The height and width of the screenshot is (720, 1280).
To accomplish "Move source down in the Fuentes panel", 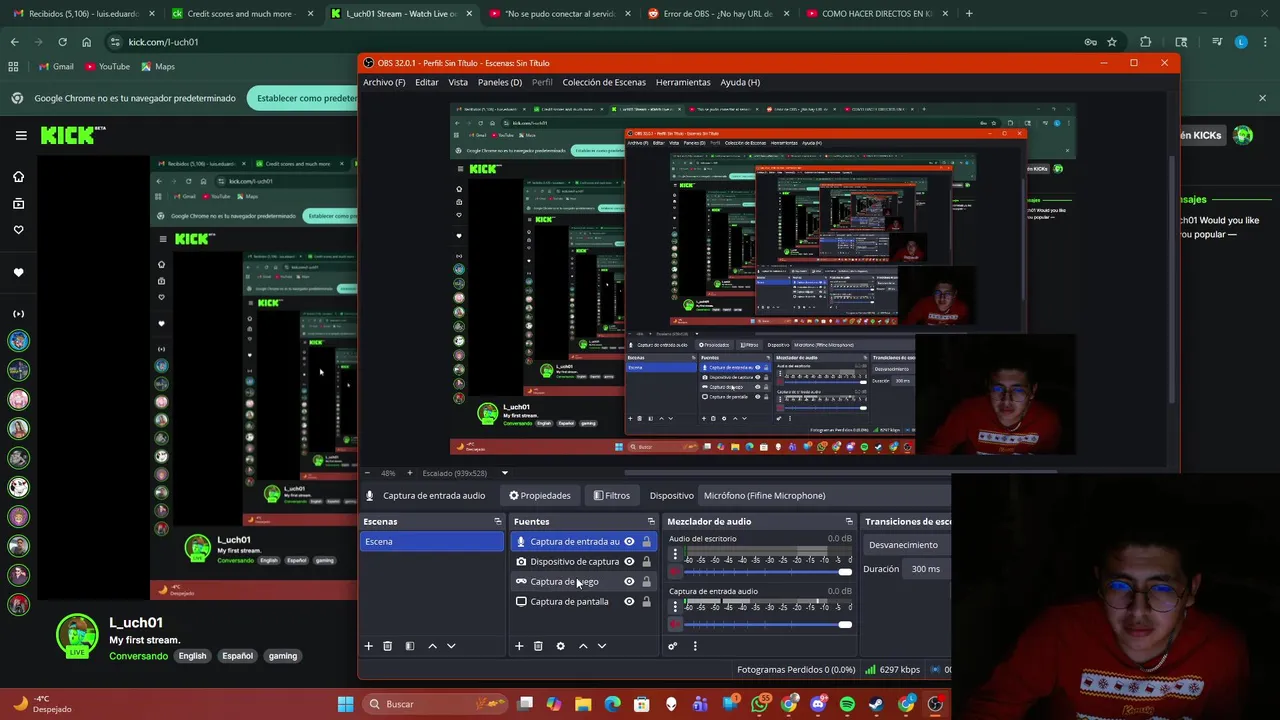I will (x=602, y=646).
